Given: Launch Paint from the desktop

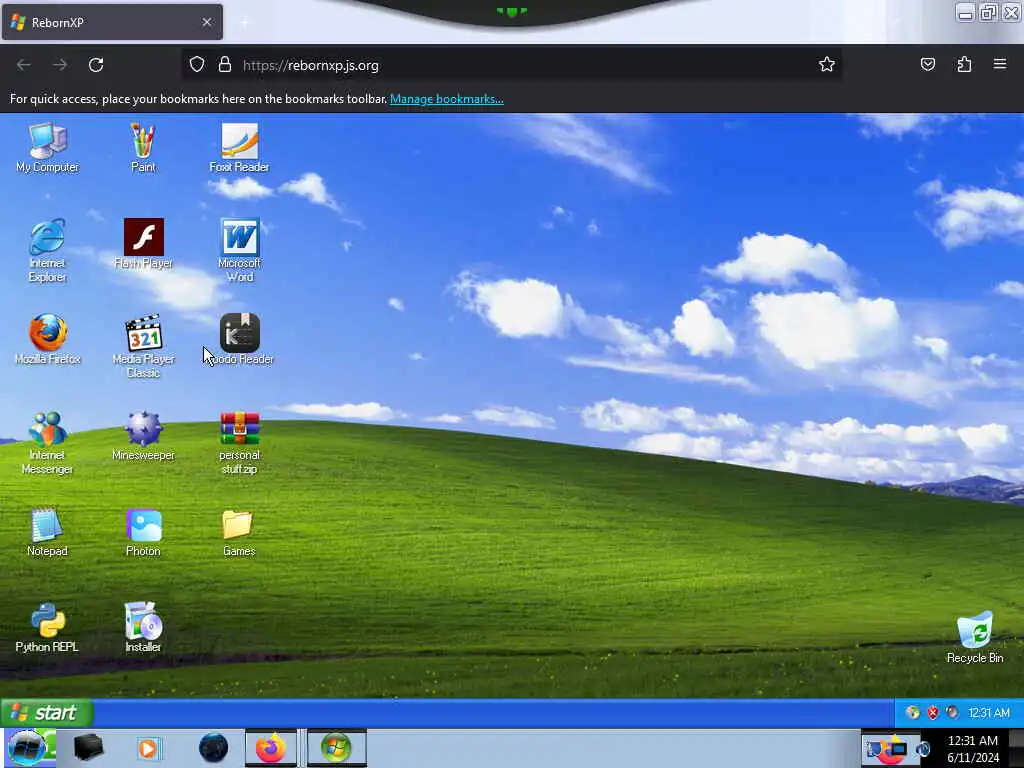Looking at the screenshot, I should pos(143,148).
